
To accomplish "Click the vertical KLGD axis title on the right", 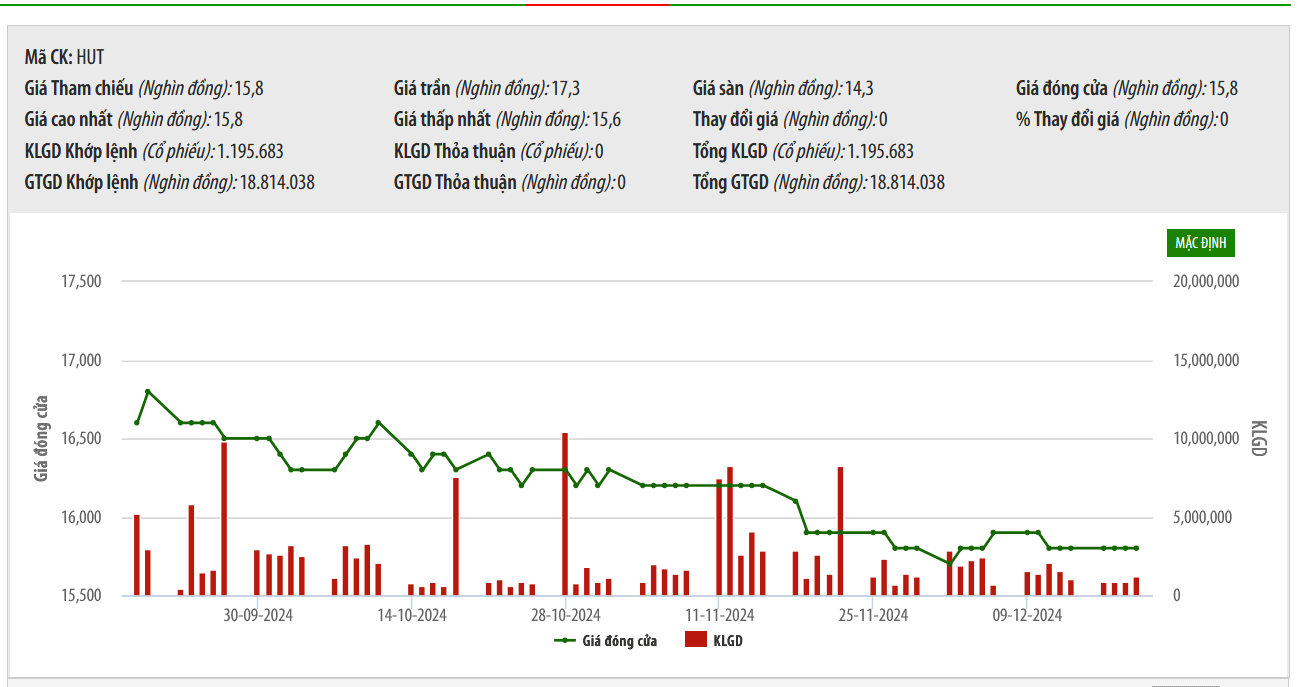I will pyautogui.click(x=1258, y=439).
